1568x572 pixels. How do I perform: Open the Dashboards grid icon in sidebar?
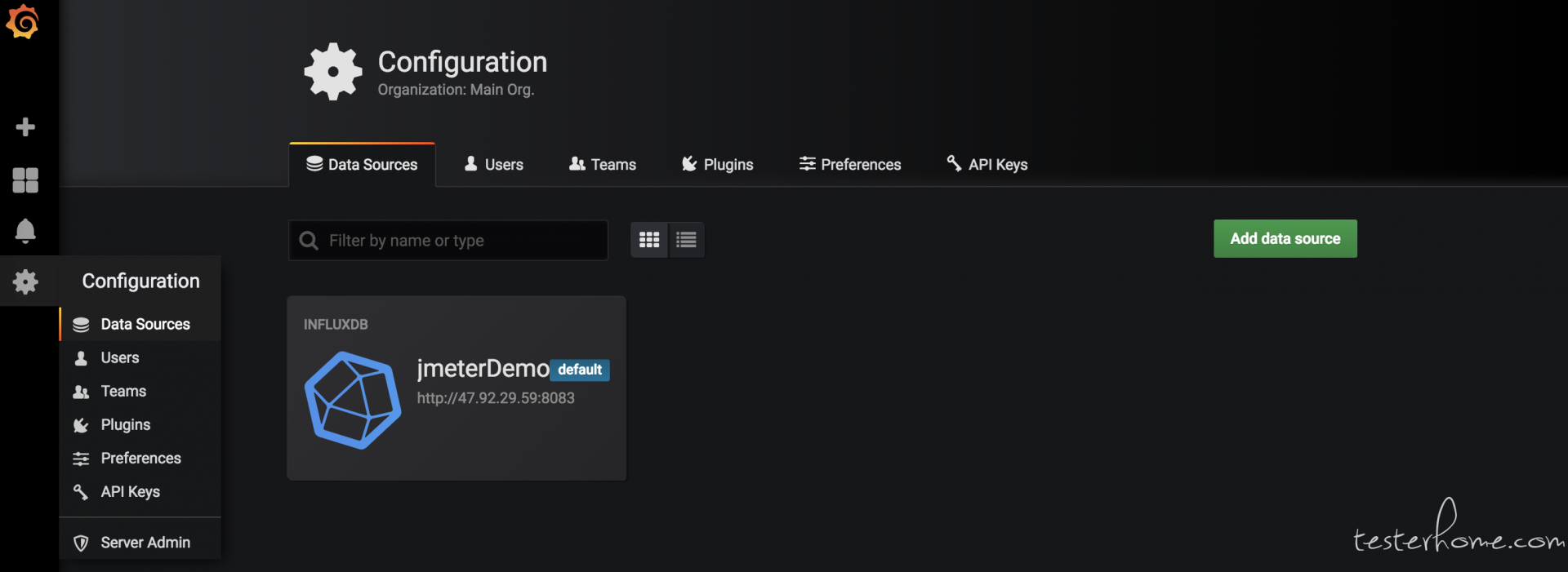pos(25,180)
